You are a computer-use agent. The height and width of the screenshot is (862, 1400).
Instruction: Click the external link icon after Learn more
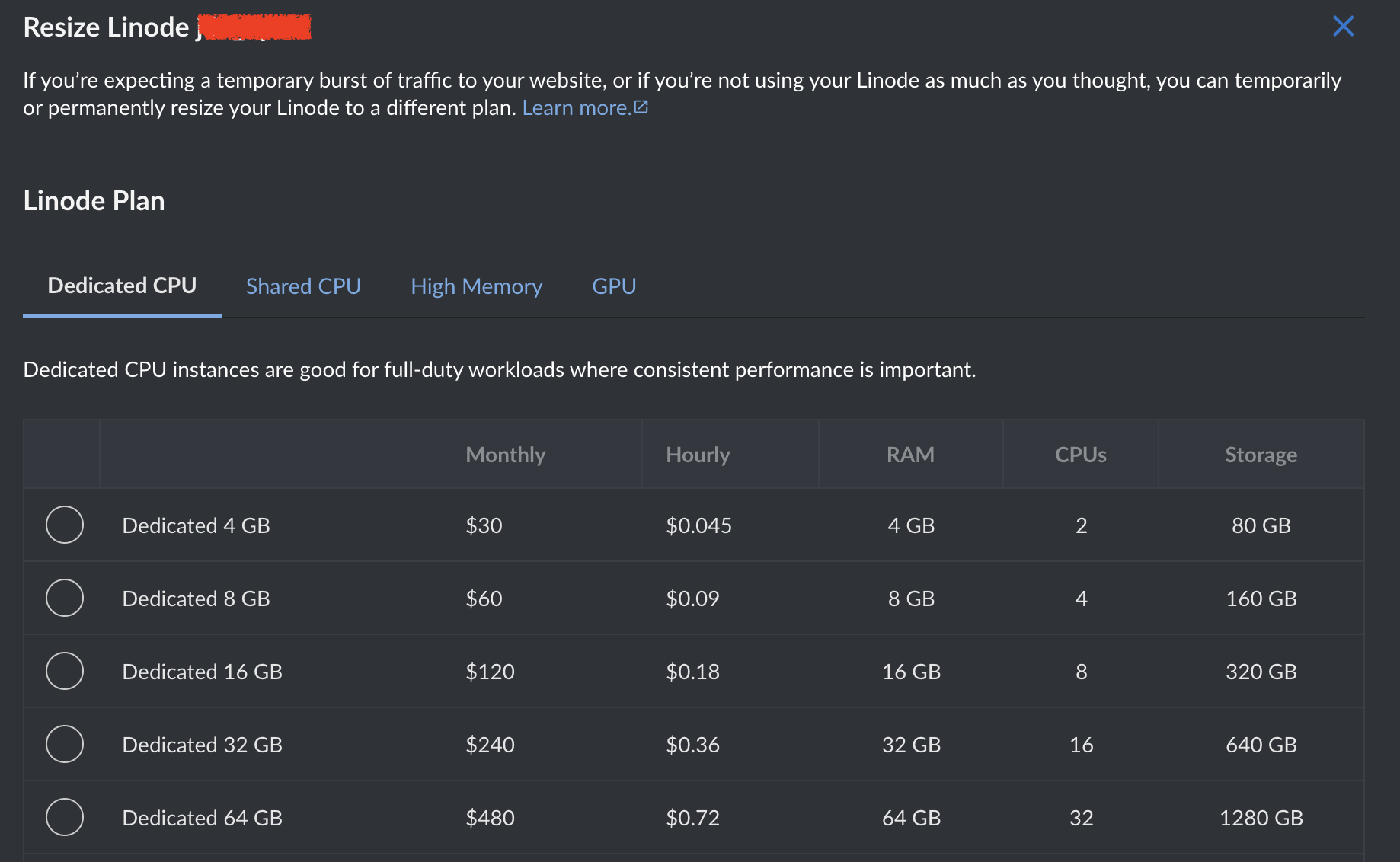641,107
